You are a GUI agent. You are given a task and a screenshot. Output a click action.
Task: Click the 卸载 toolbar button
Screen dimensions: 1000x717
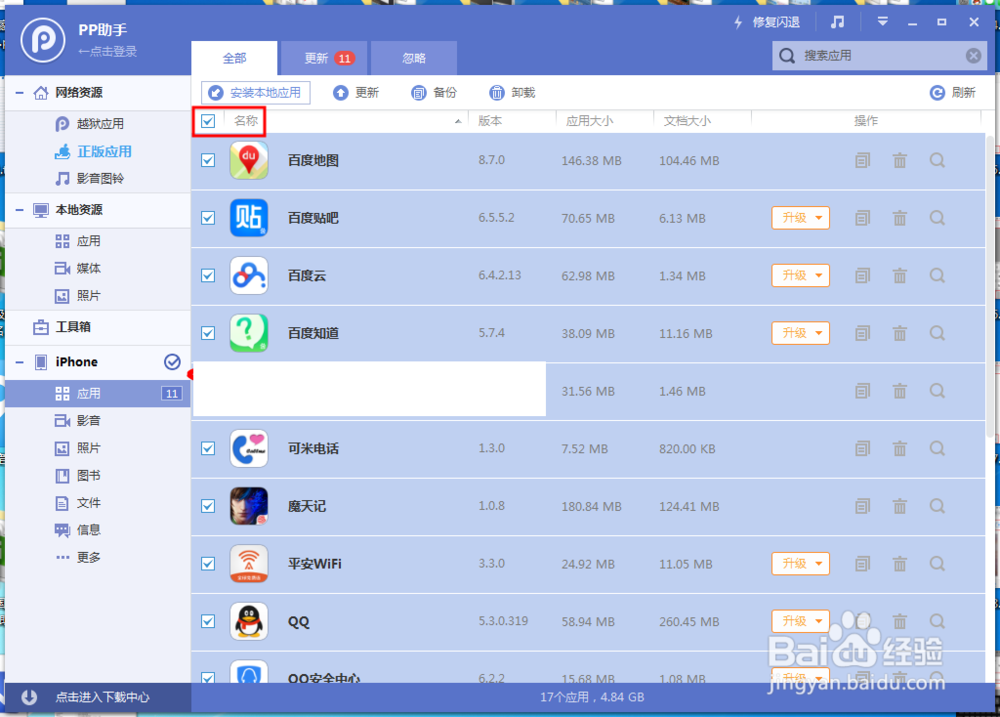point(512,93)
